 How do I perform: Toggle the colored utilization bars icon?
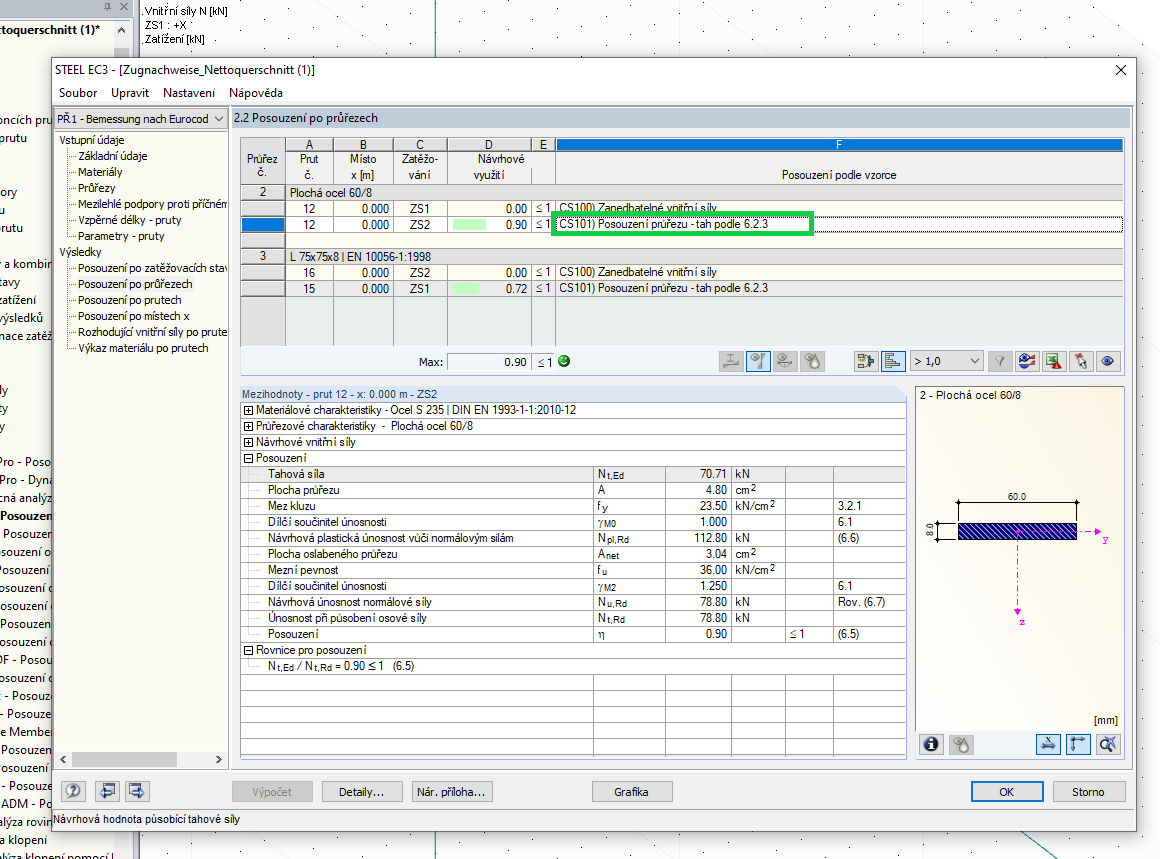[893, 362]
